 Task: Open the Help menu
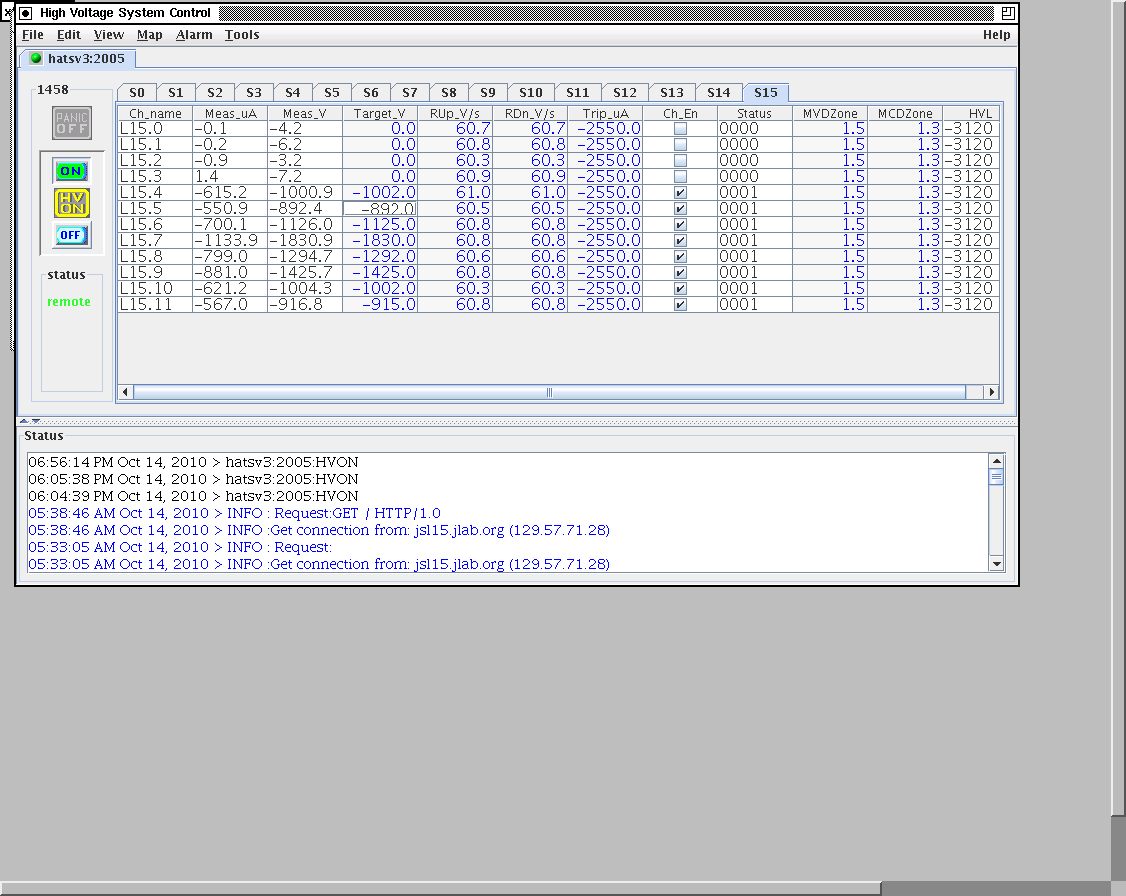(996, 34)
